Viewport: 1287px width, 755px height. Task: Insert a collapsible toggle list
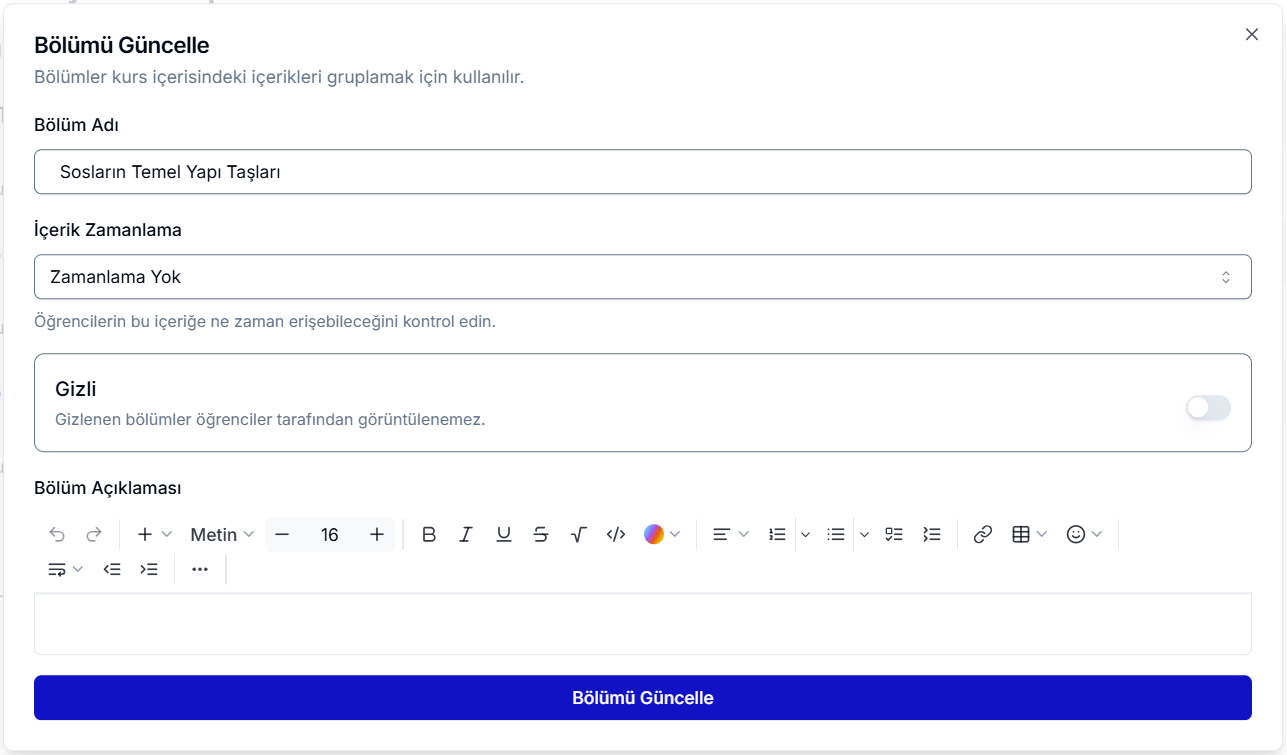tap(932, 535)
